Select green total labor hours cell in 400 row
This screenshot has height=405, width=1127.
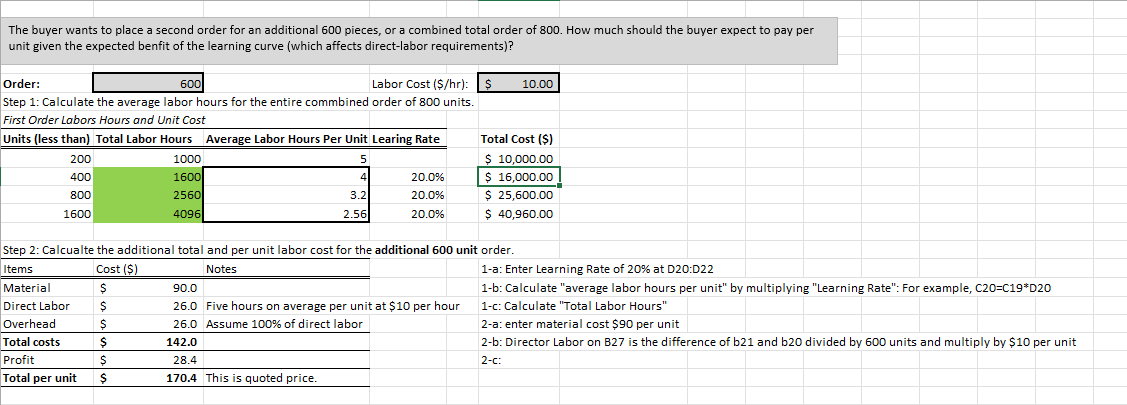pos(149,177)
